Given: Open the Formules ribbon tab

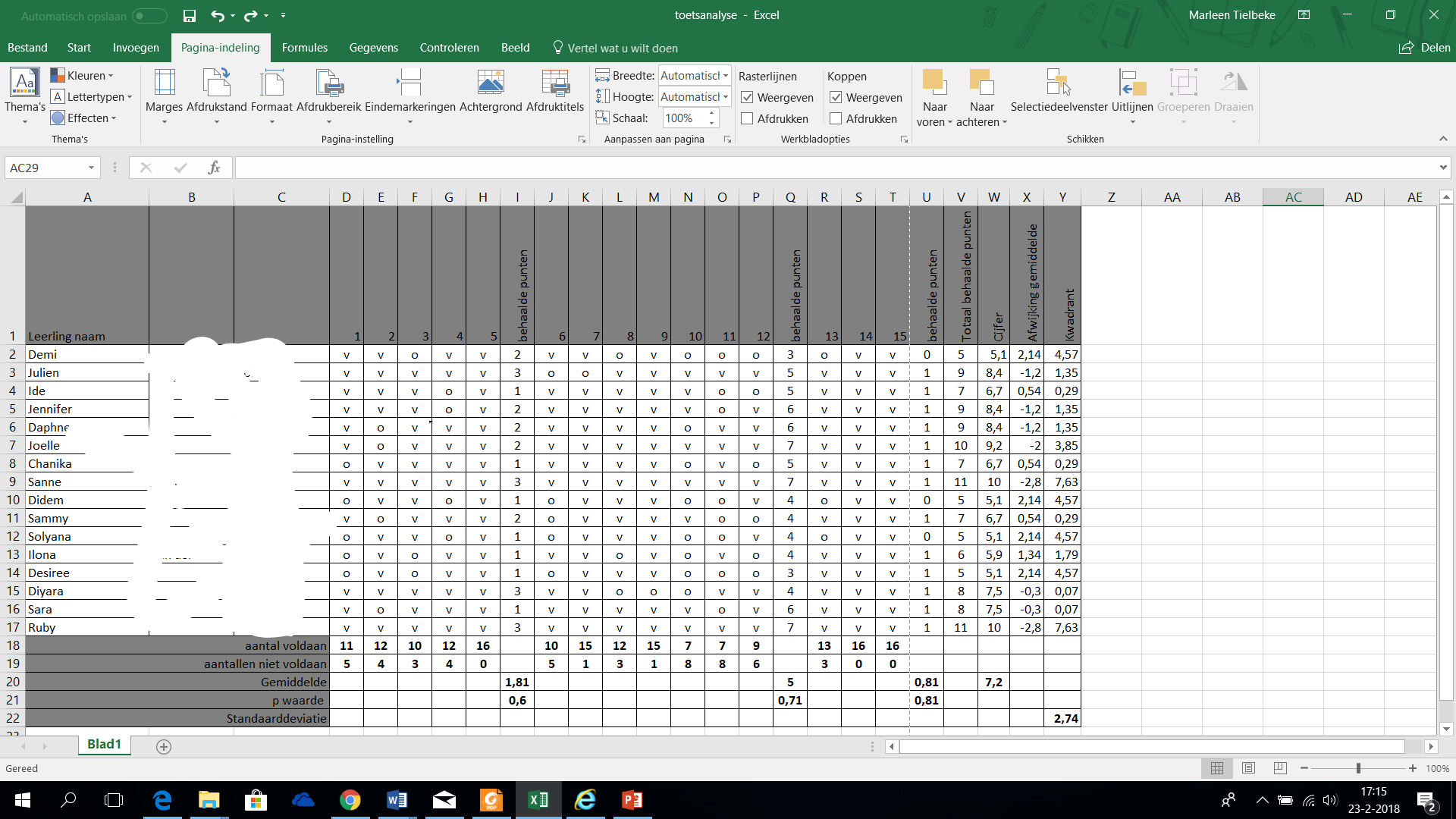Looking at the screenshot, I should point(304,48).
